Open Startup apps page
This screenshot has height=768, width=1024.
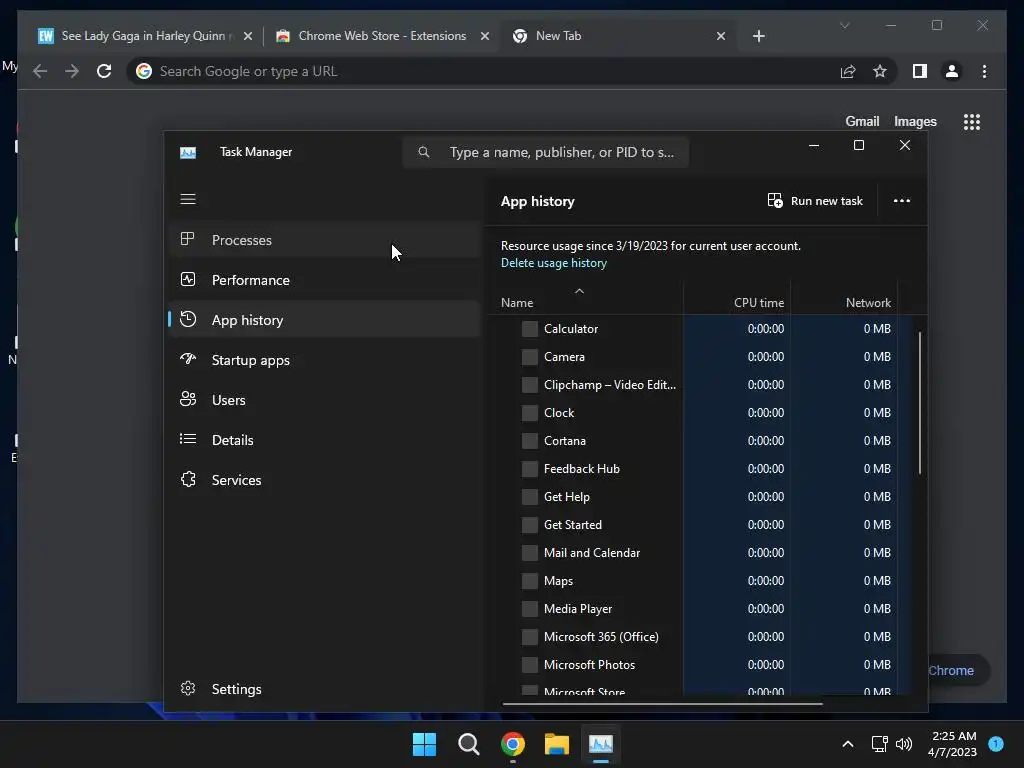pyautogui.click(x=325, y=360)
